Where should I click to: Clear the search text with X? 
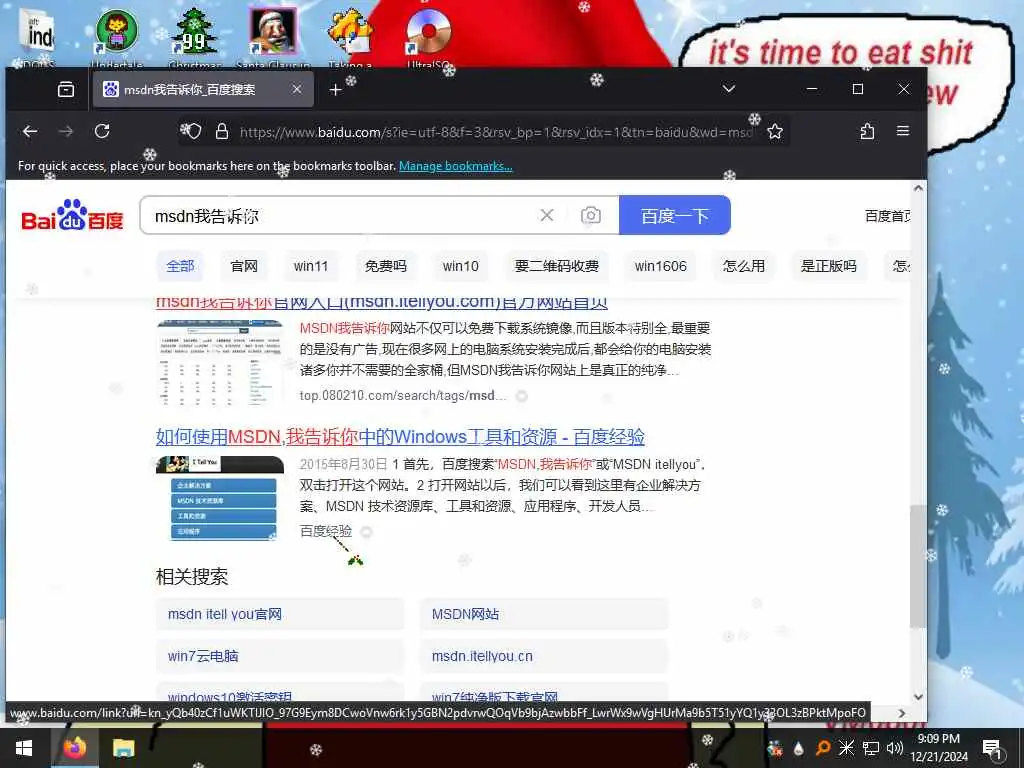[x=547, y=215]
